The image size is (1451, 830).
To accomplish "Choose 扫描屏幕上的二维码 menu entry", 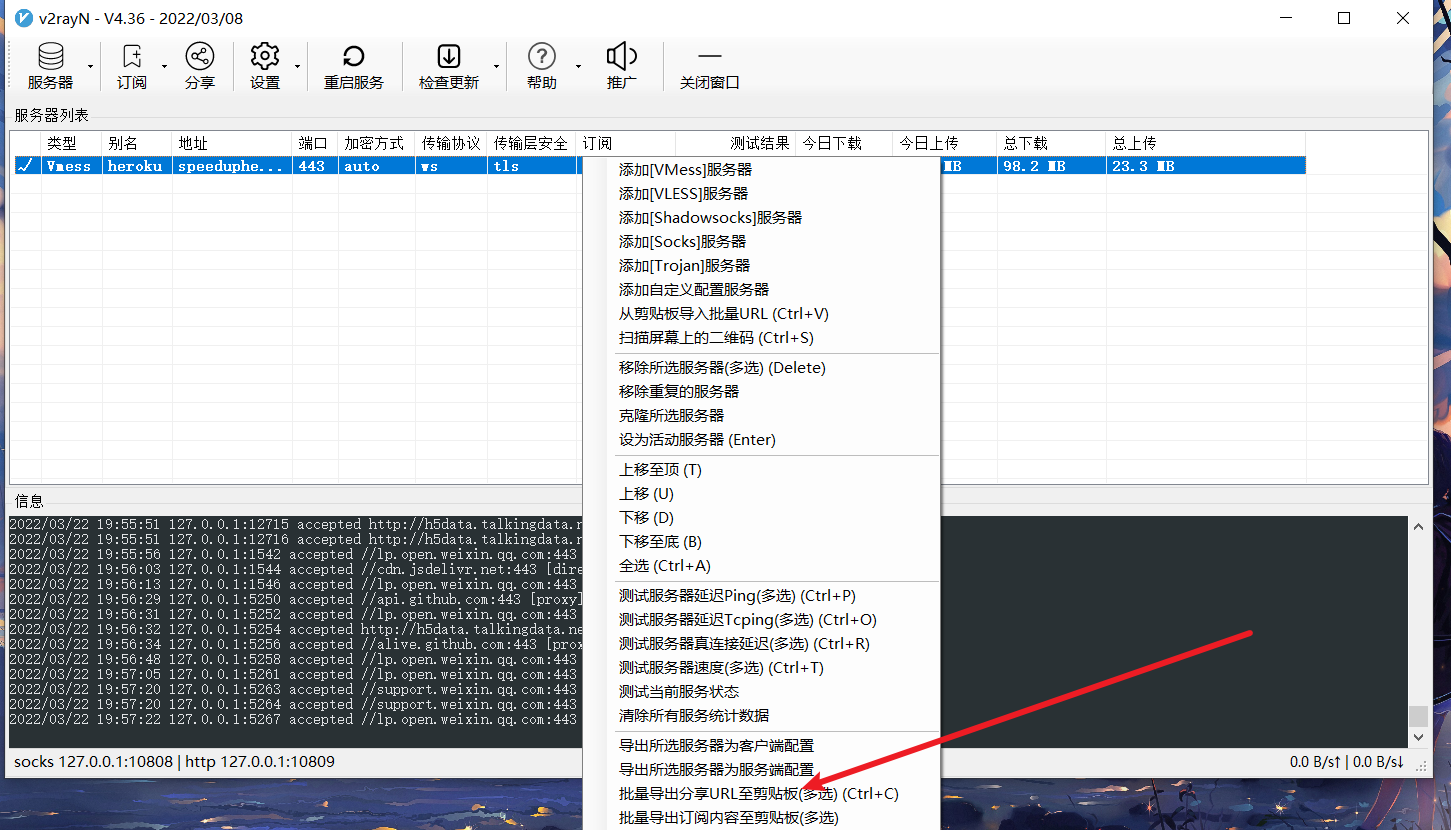I will click(761, 338).
